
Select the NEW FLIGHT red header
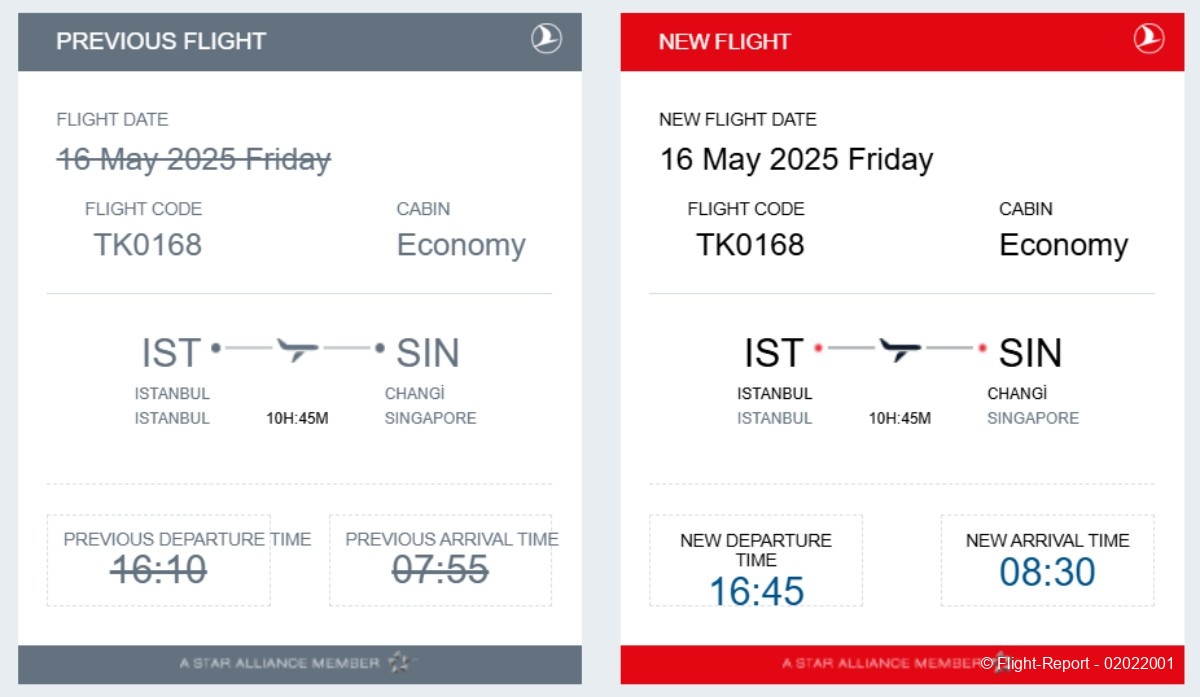click(x=902, y=42)
